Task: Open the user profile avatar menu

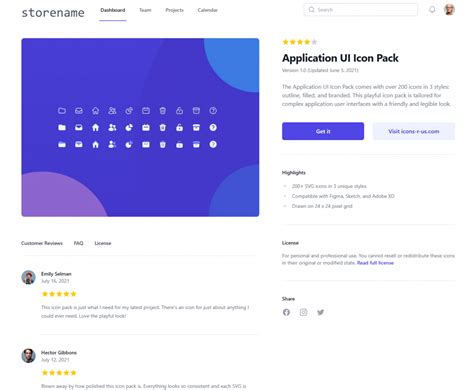Action: click(x=449, y=10)
